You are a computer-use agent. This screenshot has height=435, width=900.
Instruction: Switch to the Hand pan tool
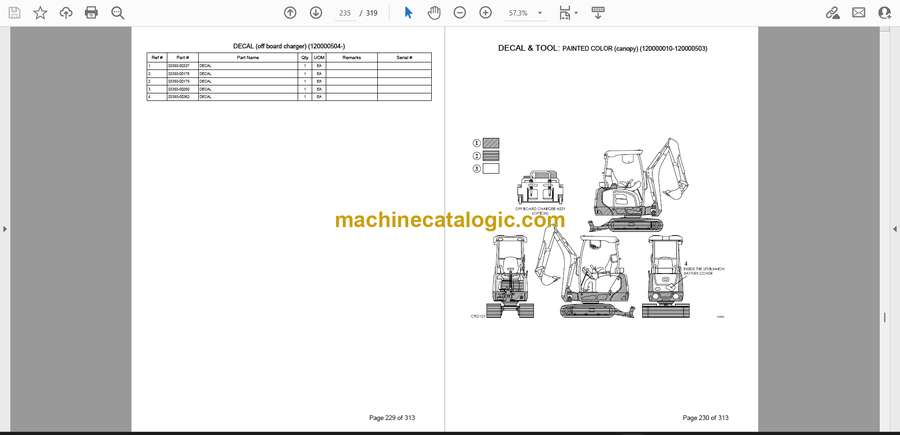[x=435, y=13]
